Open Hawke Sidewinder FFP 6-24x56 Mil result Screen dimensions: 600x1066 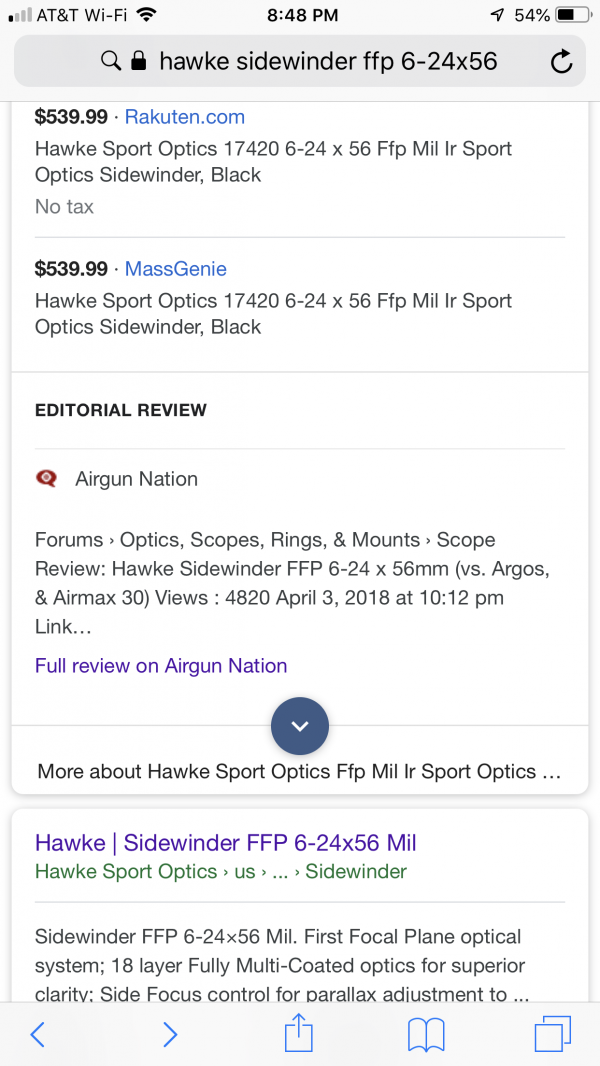[x=226, y=843]
